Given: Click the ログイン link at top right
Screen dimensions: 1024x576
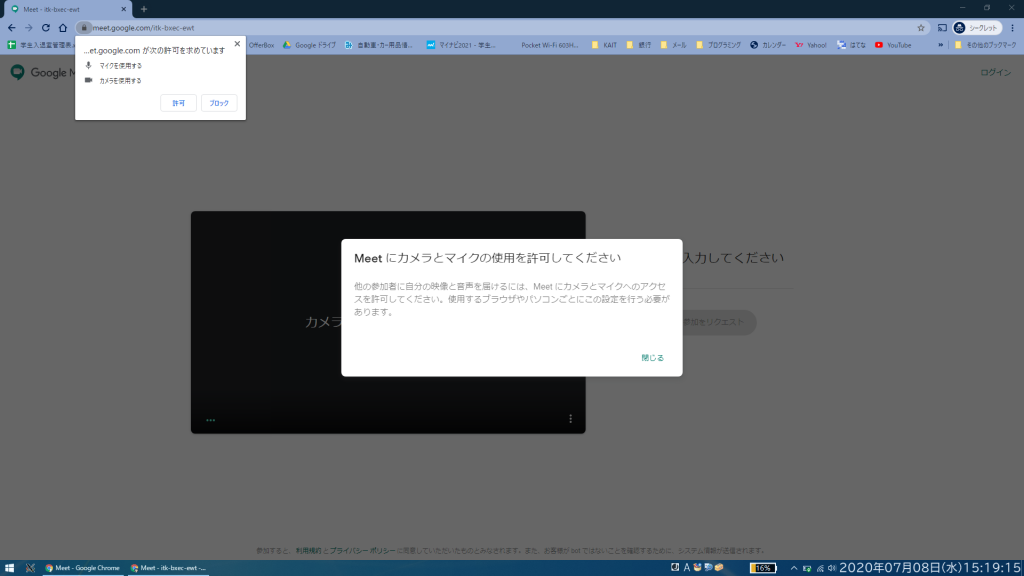Looking at the screenshot, I should (x=995, y=72).
